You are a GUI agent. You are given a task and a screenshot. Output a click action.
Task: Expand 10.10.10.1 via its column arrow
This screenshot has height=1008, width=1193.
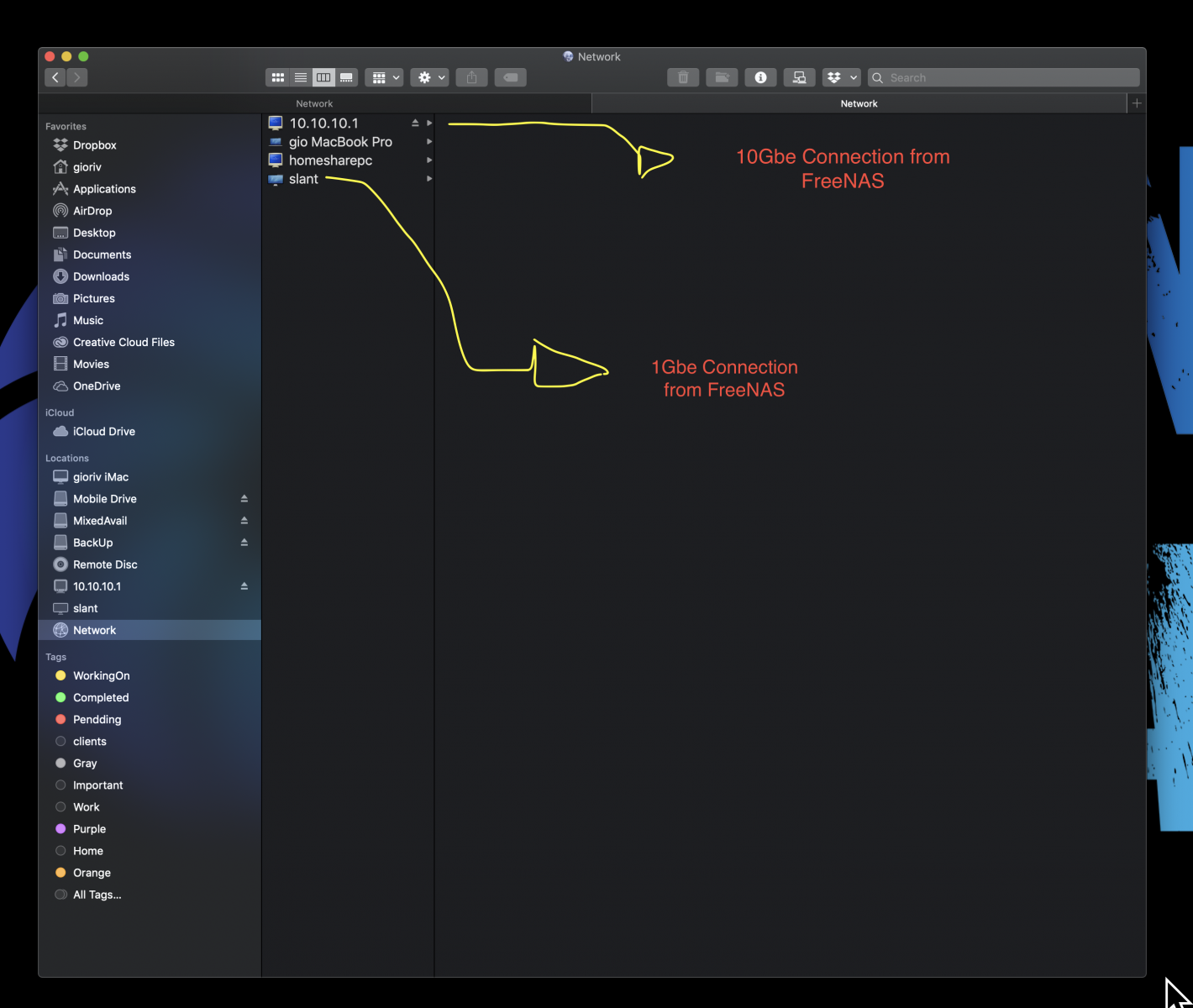(x=429, y=123)
